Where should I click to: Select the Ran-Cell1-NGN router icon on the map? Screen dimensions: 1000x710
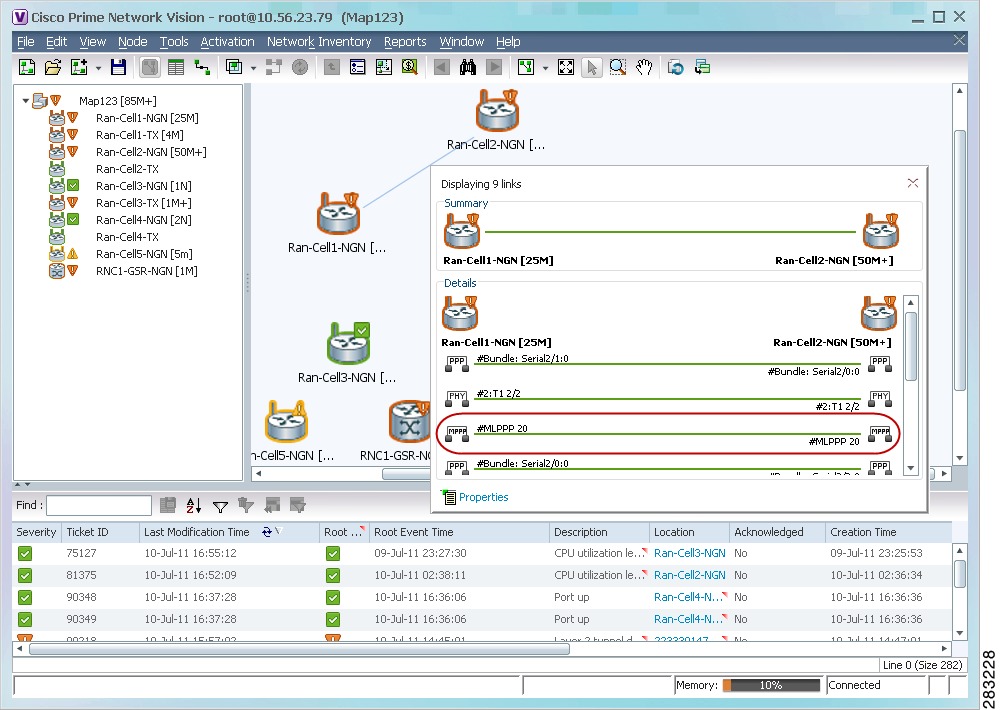(x=339, y=214)
